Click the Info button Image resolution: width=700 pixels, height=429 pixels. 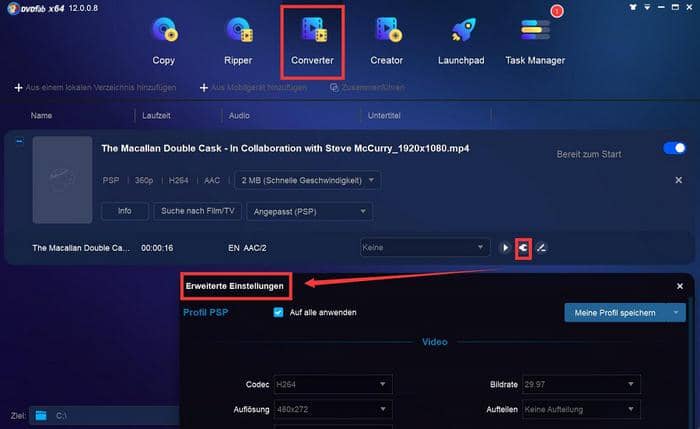pyautogui.click(x=125, y=211)
